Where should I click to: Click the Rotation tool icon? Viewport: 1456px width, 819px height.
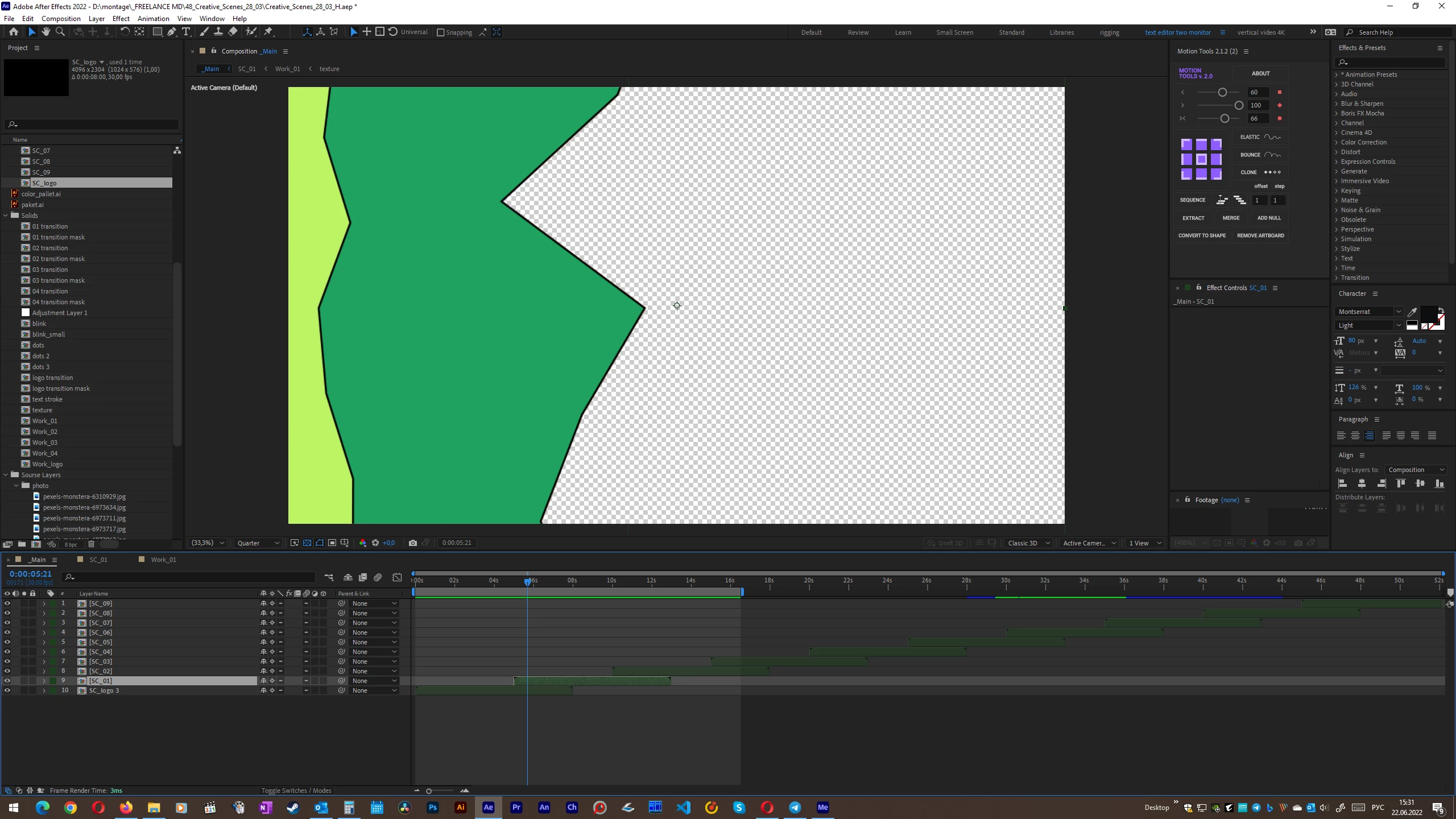click(x=125, y=32)
